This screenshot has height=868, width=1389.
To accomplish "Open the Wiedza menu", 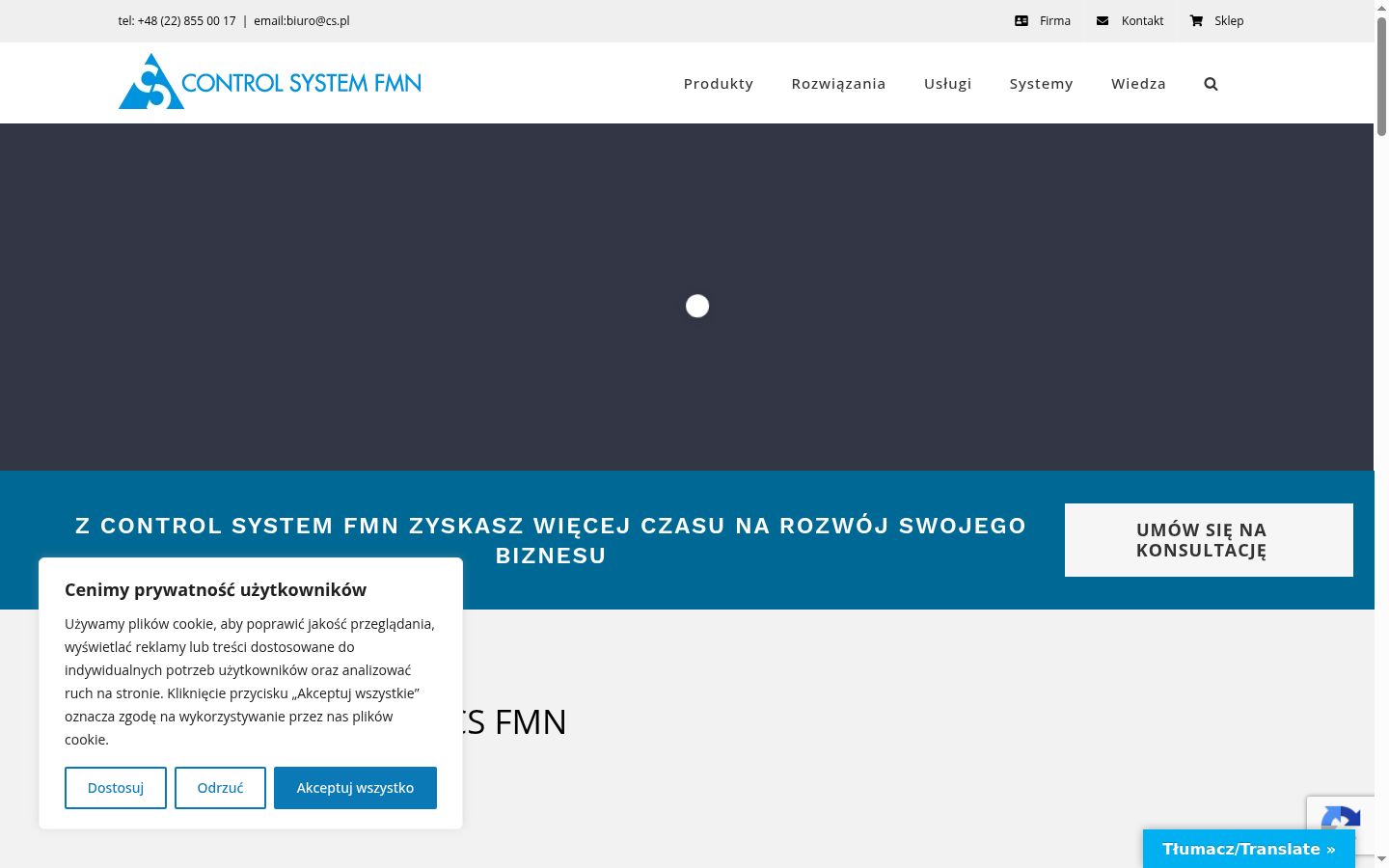I will pyautogui.click(x=1138, y=84).
